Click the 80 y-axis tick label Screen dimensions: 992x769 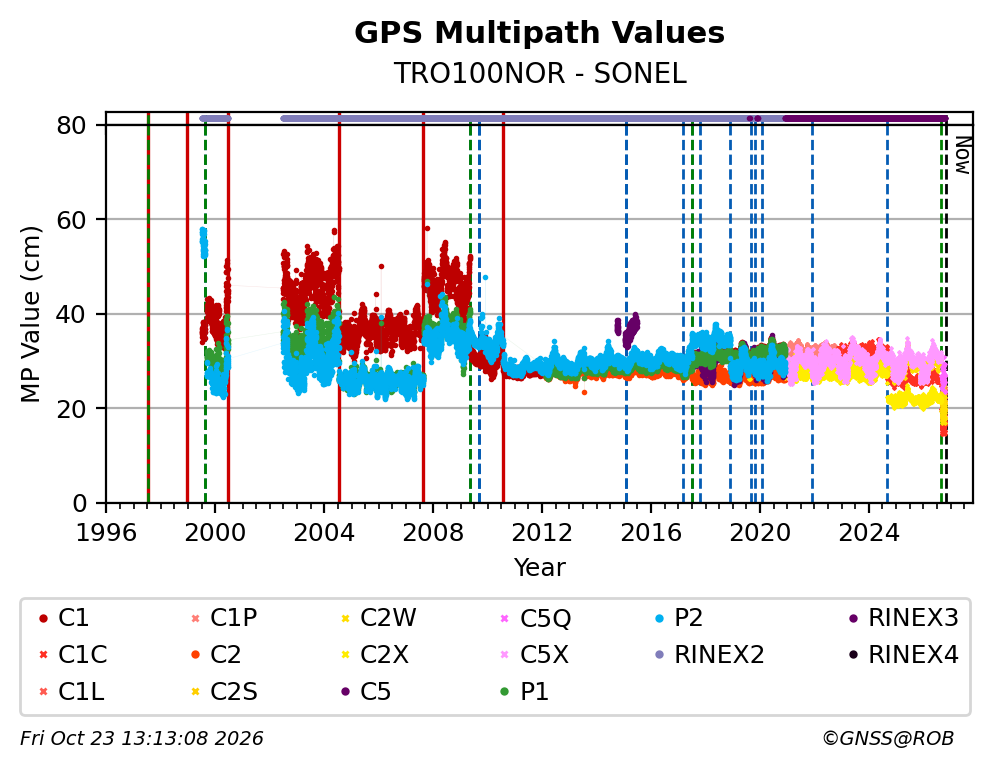click(71, 125)
